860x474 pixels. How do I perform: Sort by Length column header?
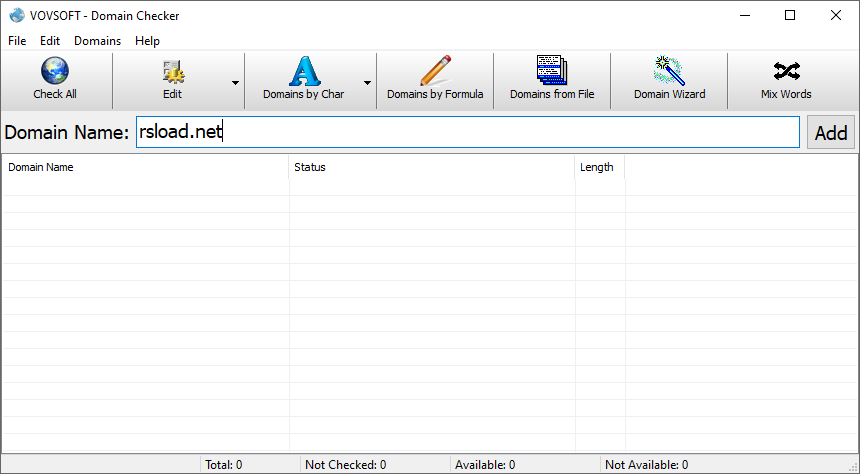point(599,167)
